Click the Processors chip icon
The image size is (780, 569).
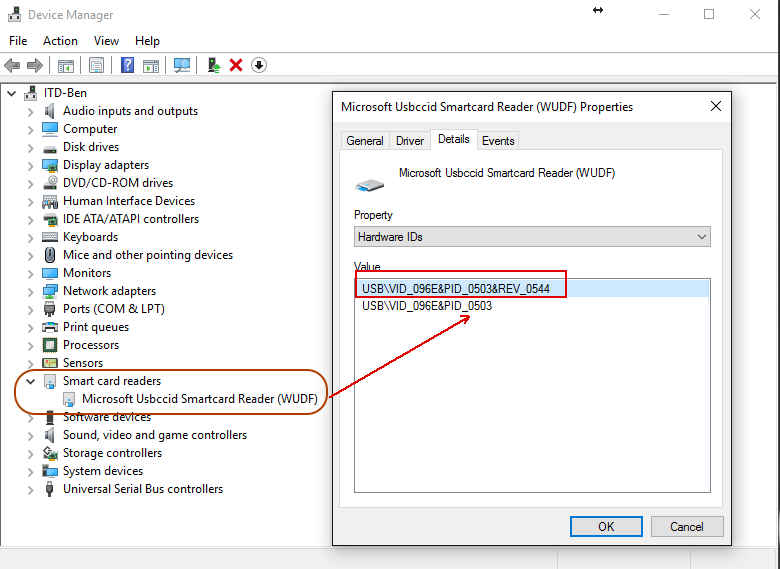(50, 345)
